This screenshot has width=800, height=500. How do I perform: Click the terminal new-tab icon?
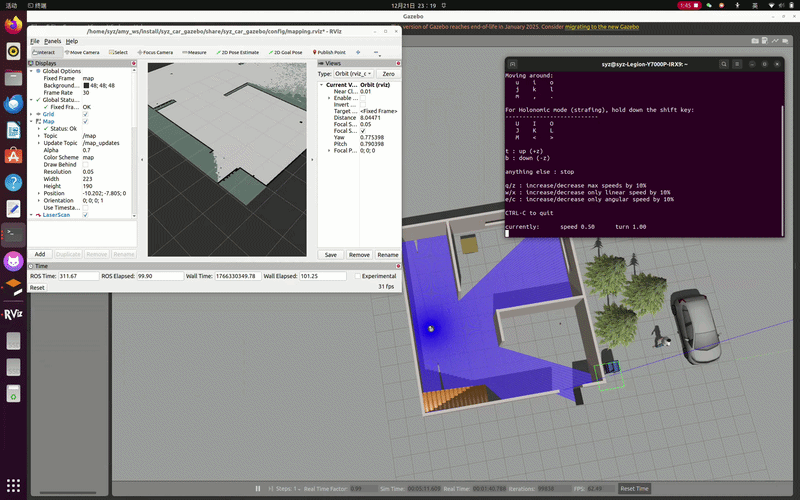(x=513, y=64)
